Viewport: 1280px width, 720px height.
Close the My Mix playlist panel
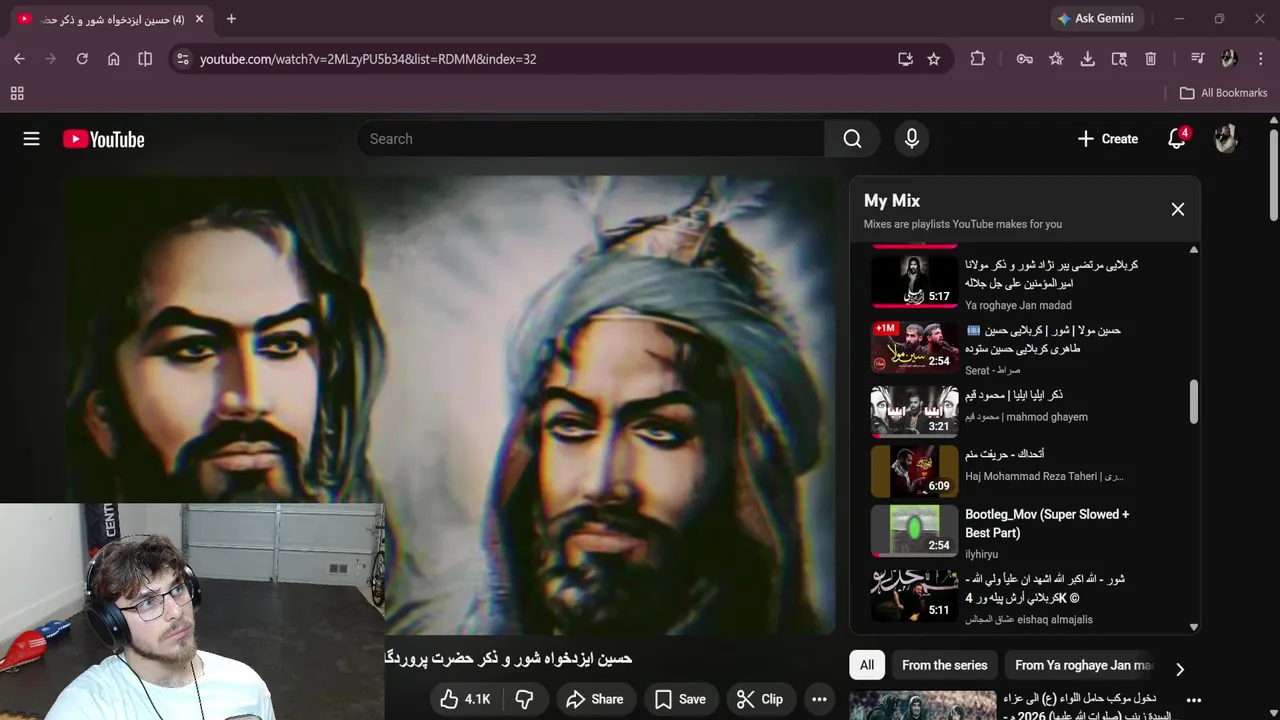(1177, 209)
